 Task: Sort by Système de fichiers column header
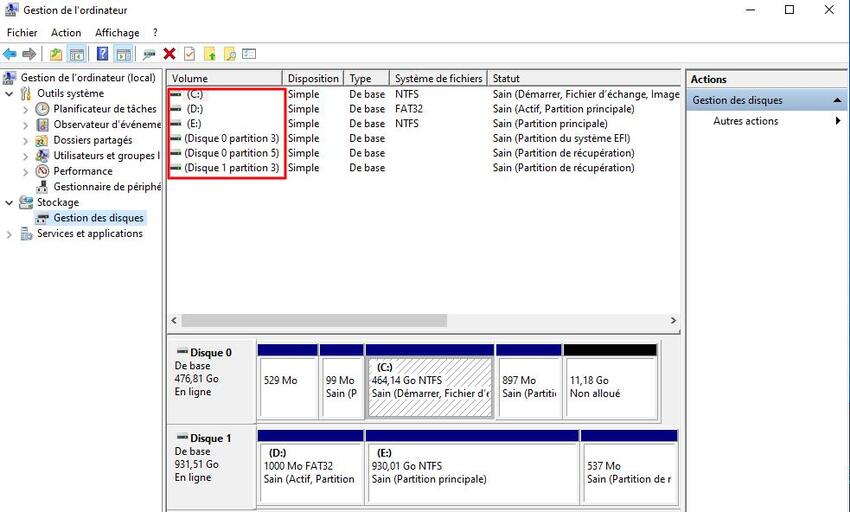(439, 79)
